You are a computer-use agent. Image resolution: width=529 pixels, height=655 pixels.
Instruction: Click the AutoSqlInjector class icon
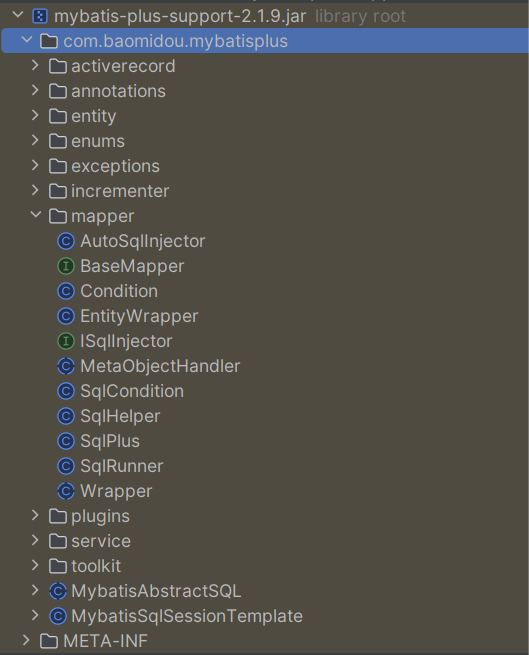[66, 241]
